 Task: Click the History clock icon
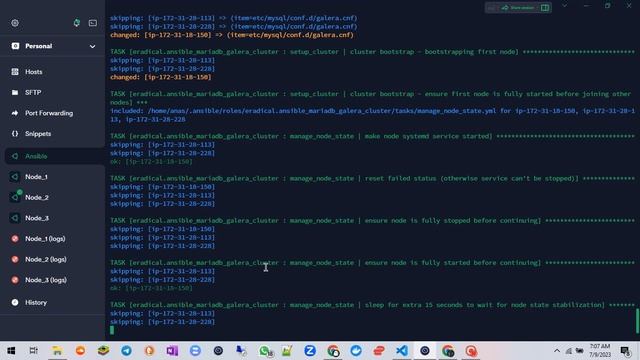pyautogui.click(x=15, y=302)
